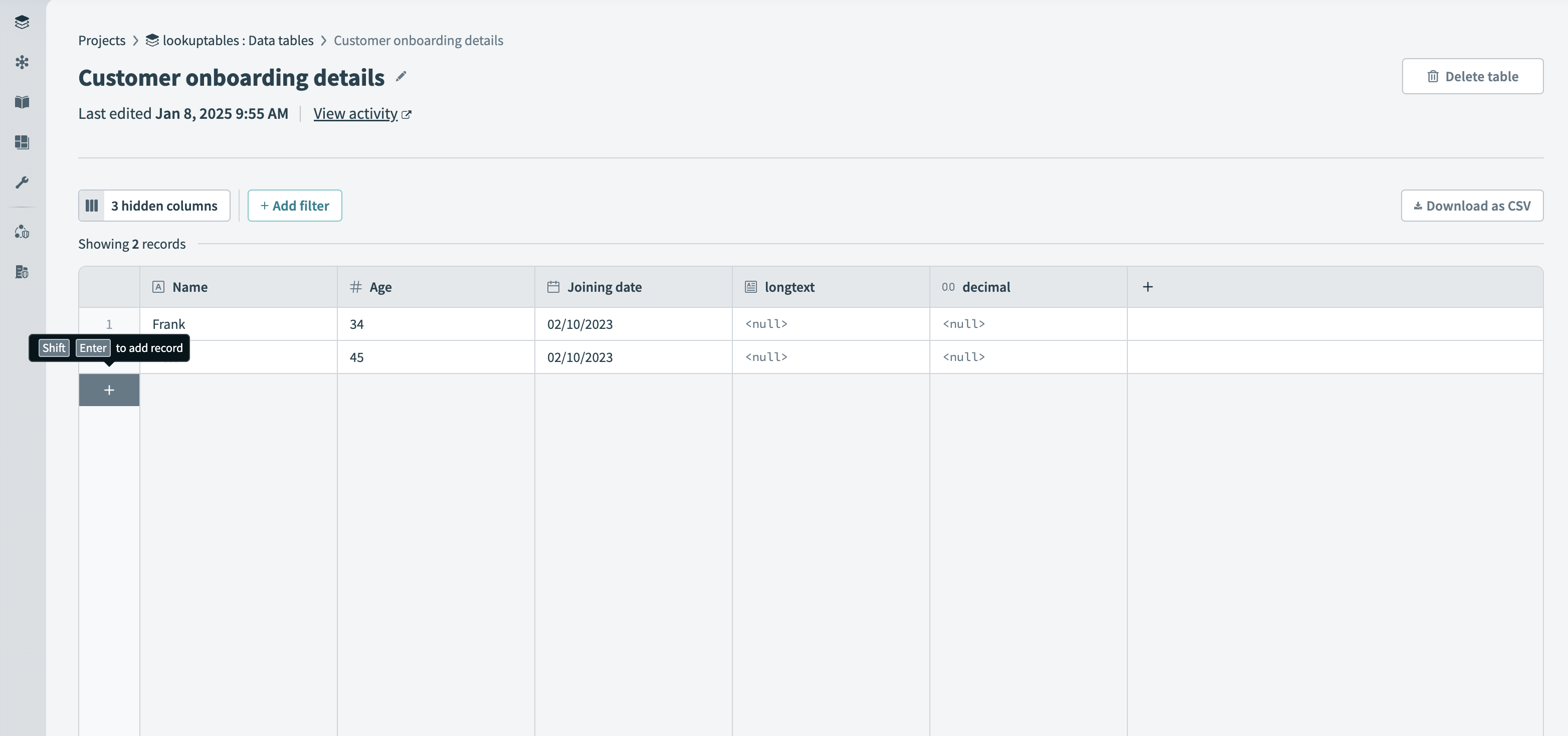Open the dashboard grid icon in the sidebar
This screenshot has height=736, width=1568.
[22, 142]
